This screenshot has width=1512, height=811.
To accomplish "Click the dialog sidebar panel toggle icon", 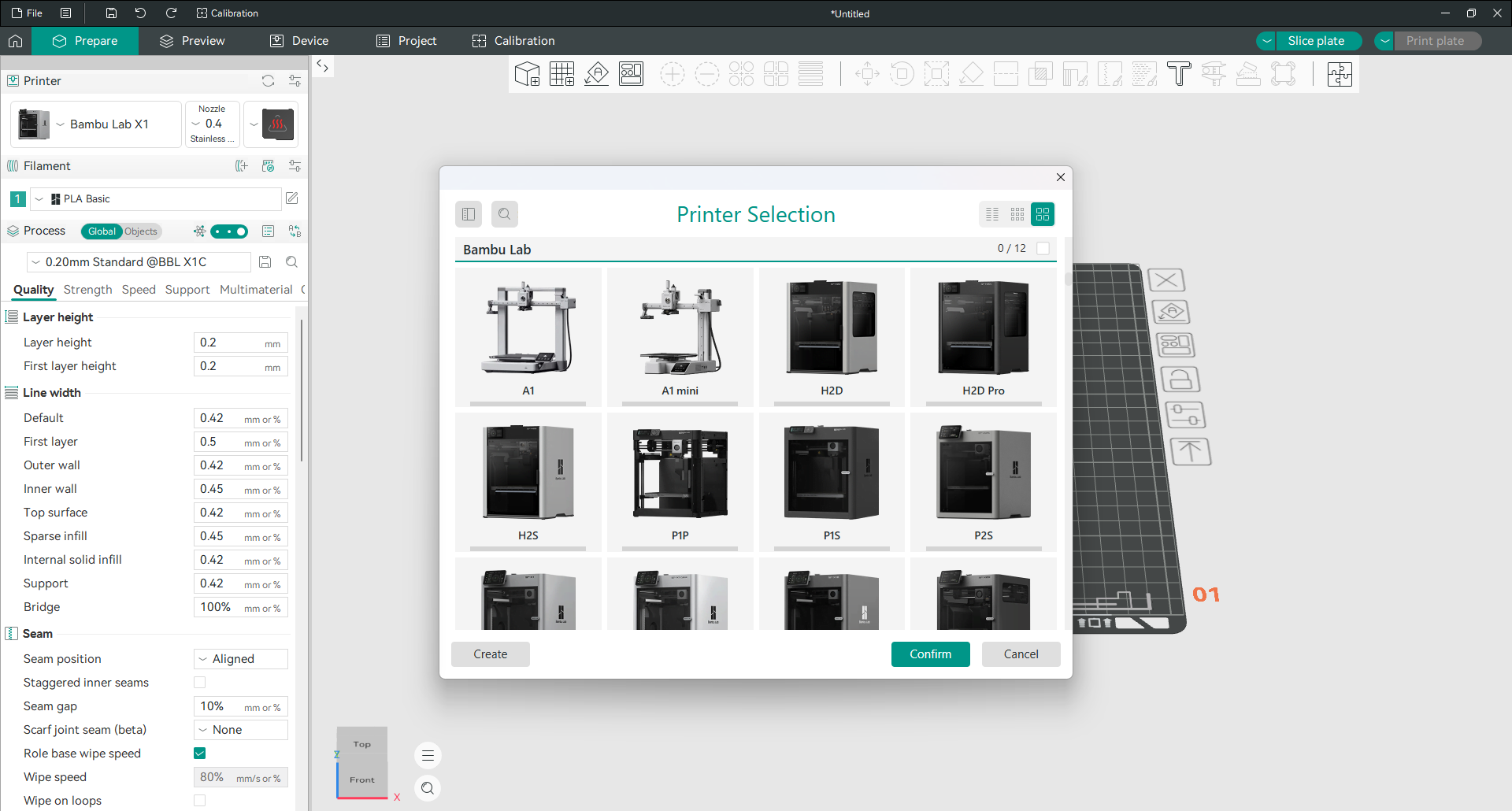I will click(469, 214).
